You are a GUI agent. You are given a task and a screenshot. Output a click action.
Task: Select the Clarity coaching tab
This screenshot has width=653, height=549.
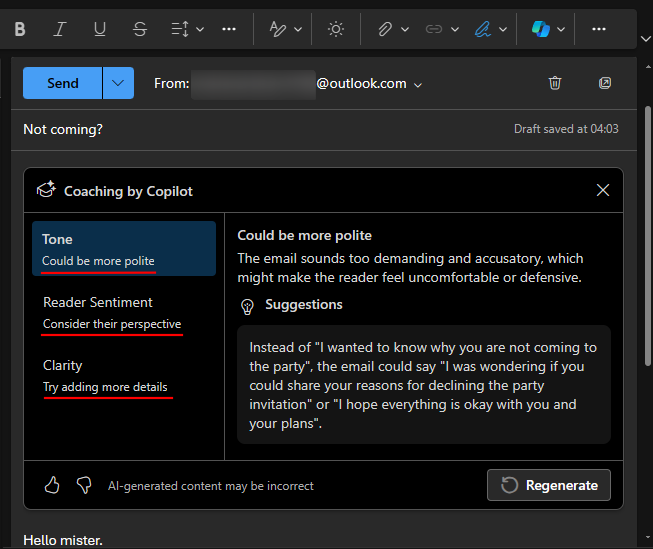[x=124, y=376]
